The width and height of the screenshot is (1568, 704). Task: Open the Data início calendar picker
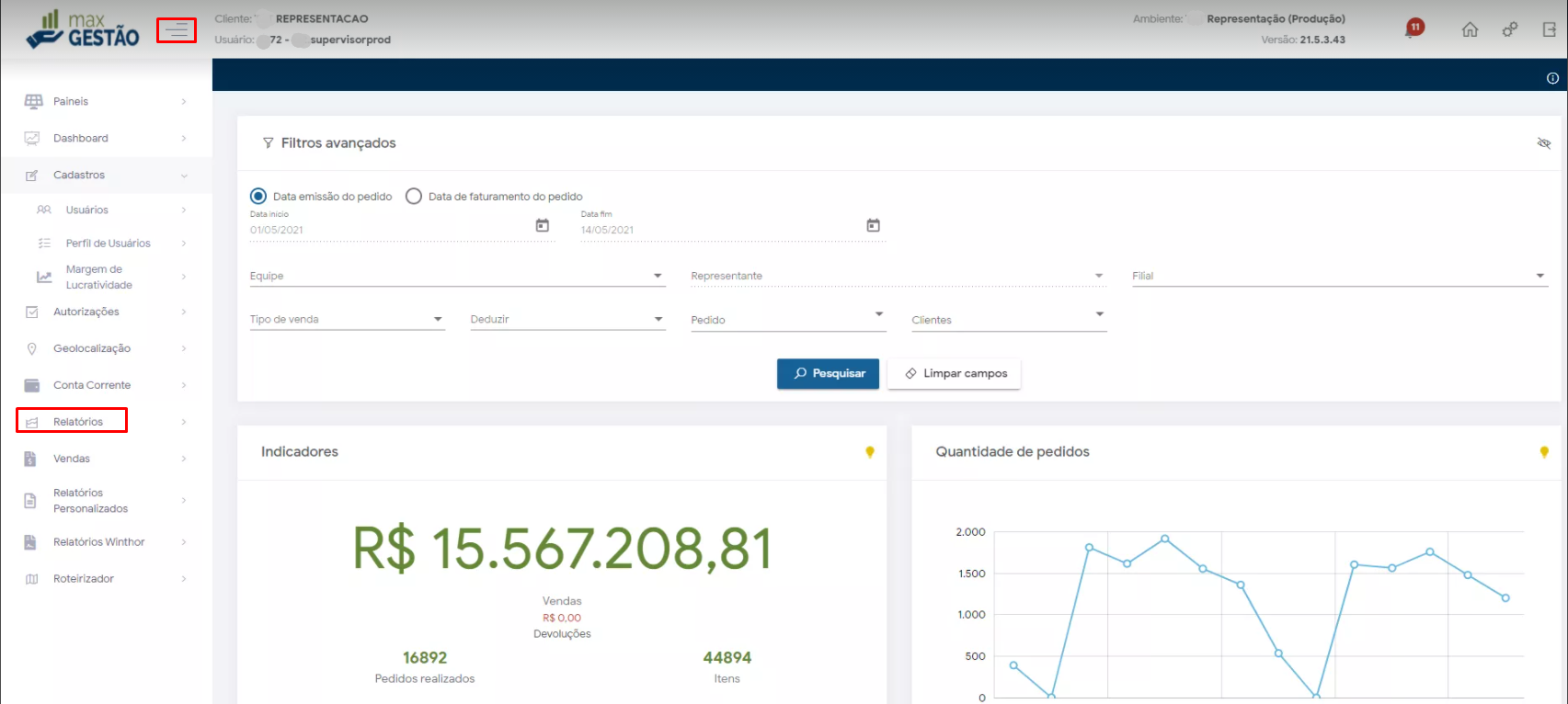coord(543,225)
